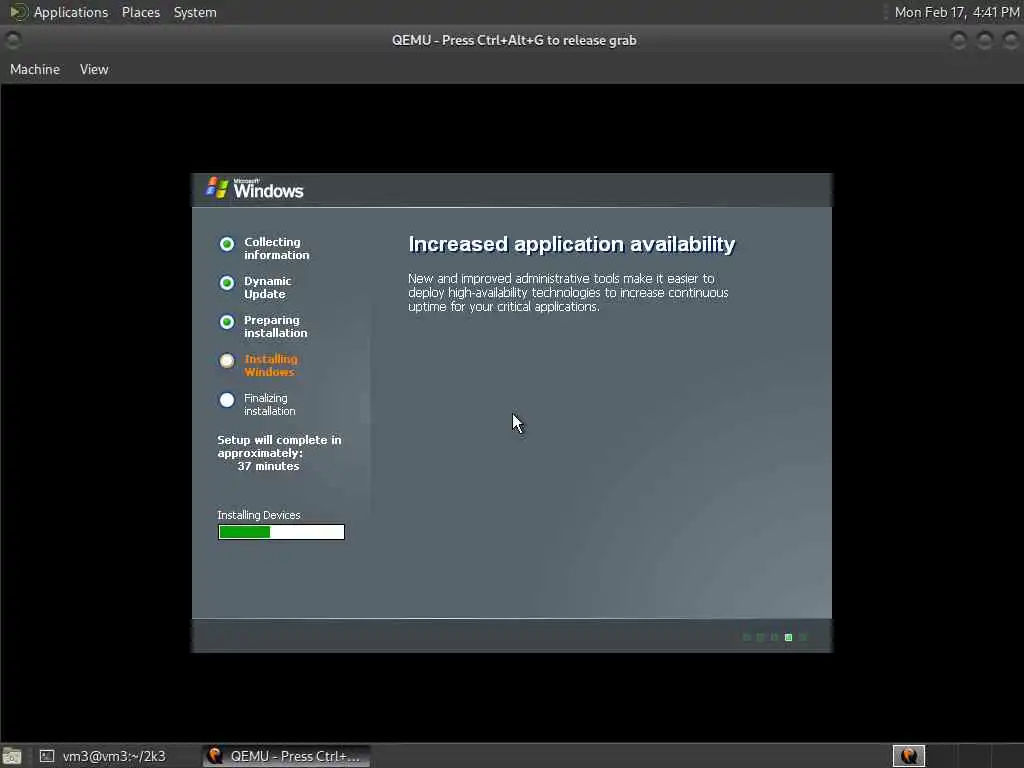The width and height of the screenshot is (1024, 768).
Task: Click the 'Dynamic Update' label
Action: (x=268, y=287)
